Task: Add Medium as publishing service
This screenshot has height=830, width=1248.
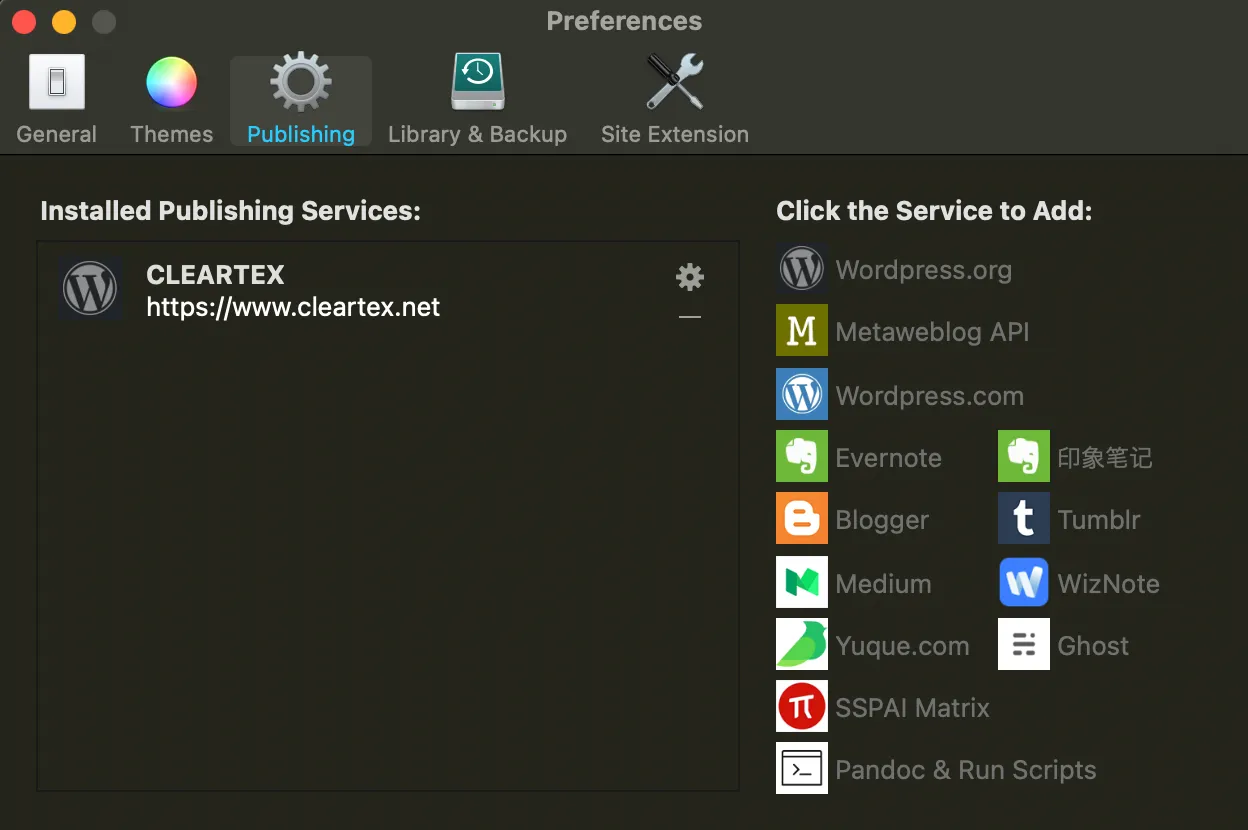Action: pyautogui.click(x=882, y=584)
